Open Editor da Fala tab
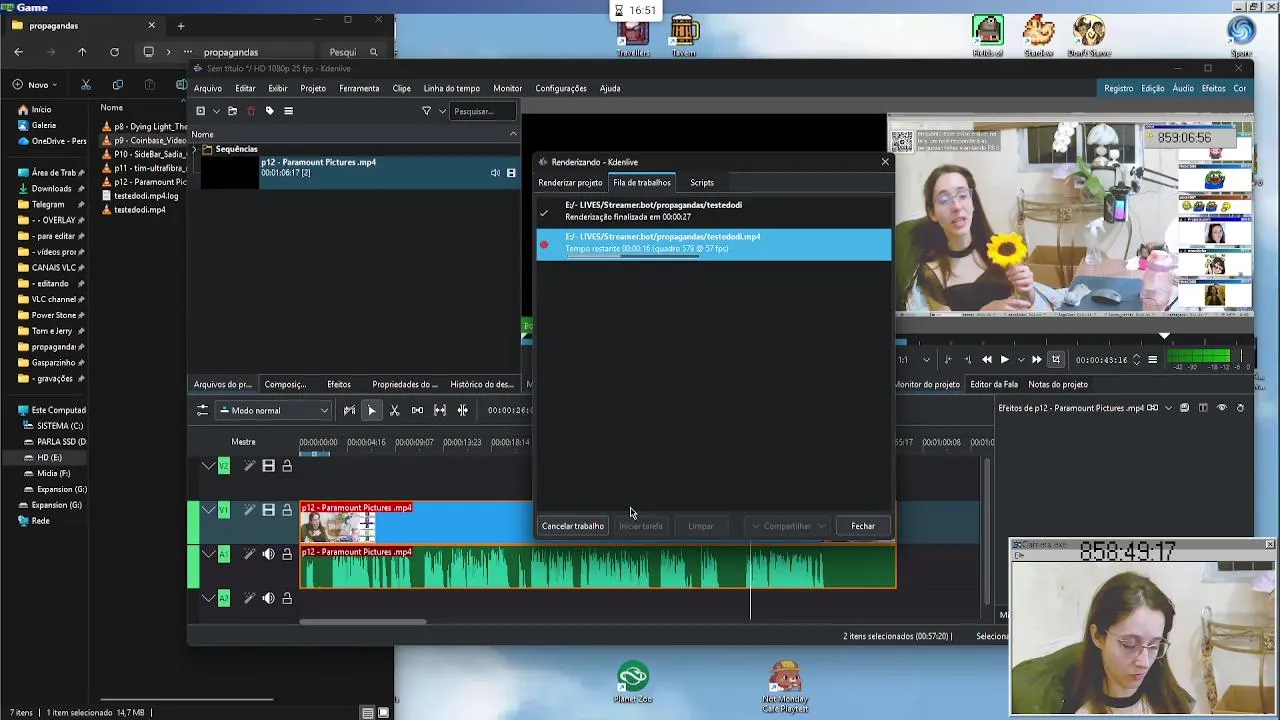This screenshot has height=720, width=1280. click(x=994, y=384)
